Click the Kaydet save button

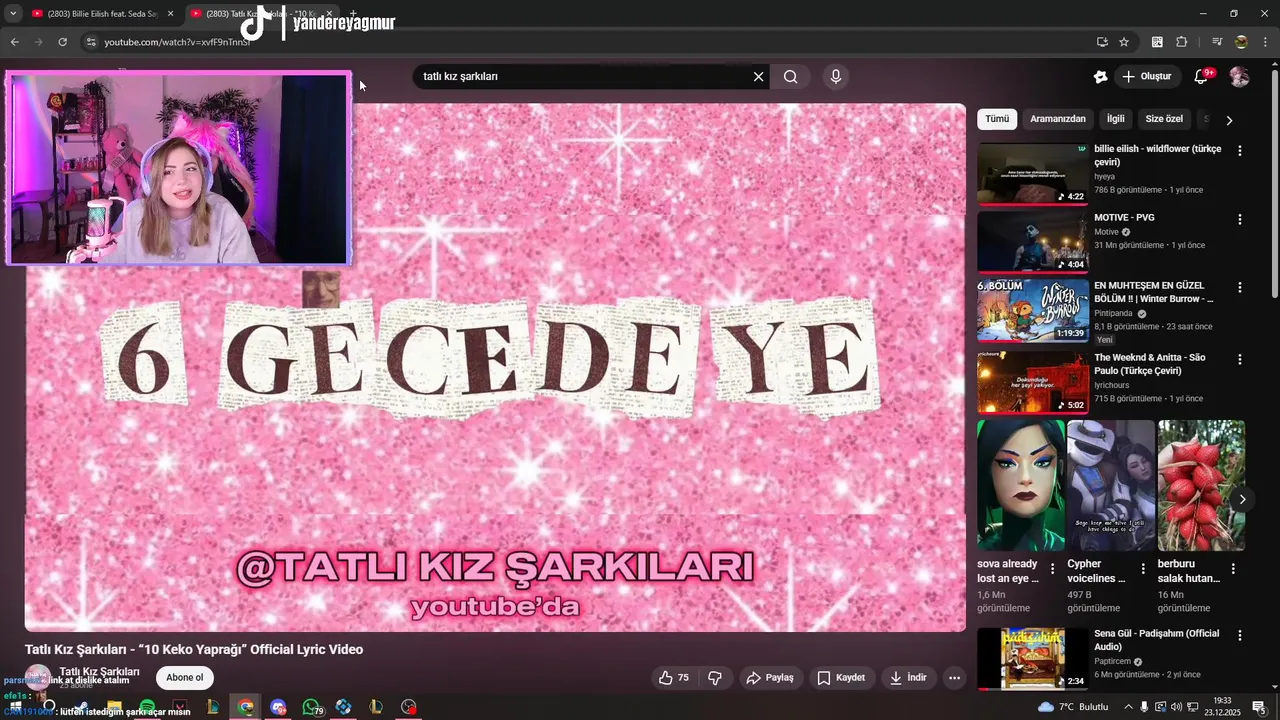pyautogui.click(x=841, y=678)
